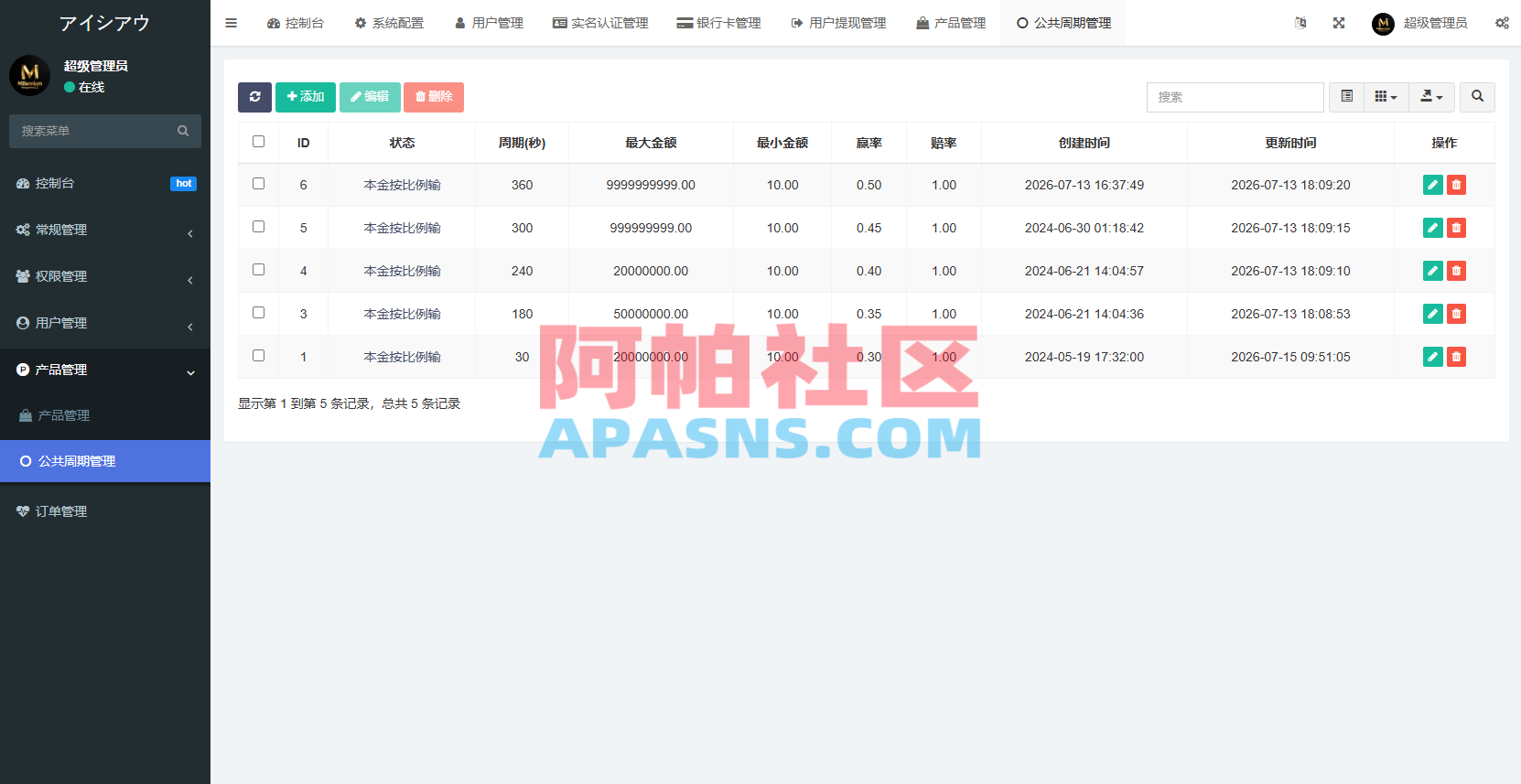Delete row with ID 1
This screenshot has width=1521, height=784.
click(x=1456, y=357)
